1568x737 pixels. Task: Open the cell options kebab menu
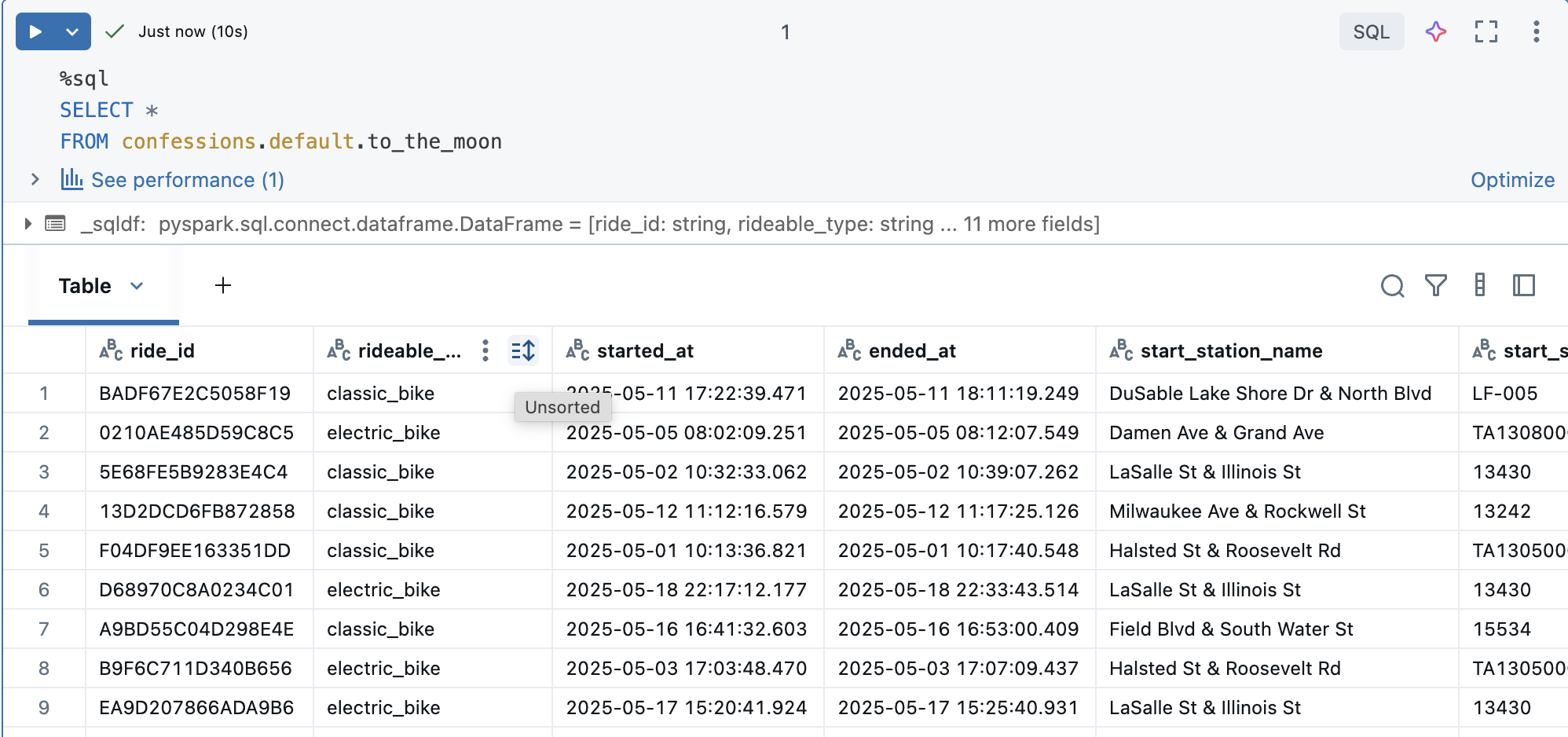pyautogui.click(x=1536, y=31)
